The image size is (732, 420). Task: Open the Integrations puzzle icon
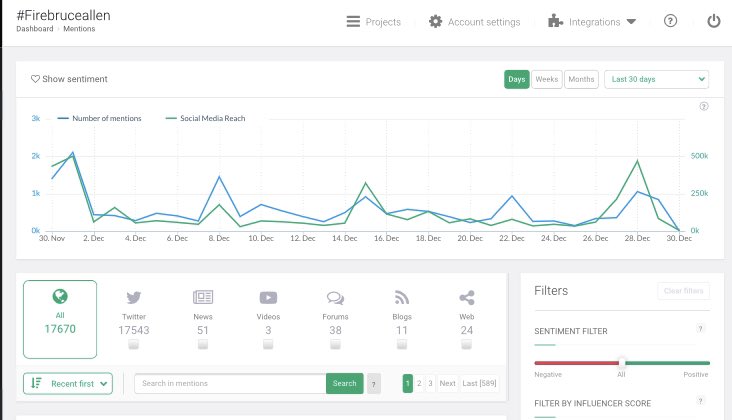(x=555, y=21)
